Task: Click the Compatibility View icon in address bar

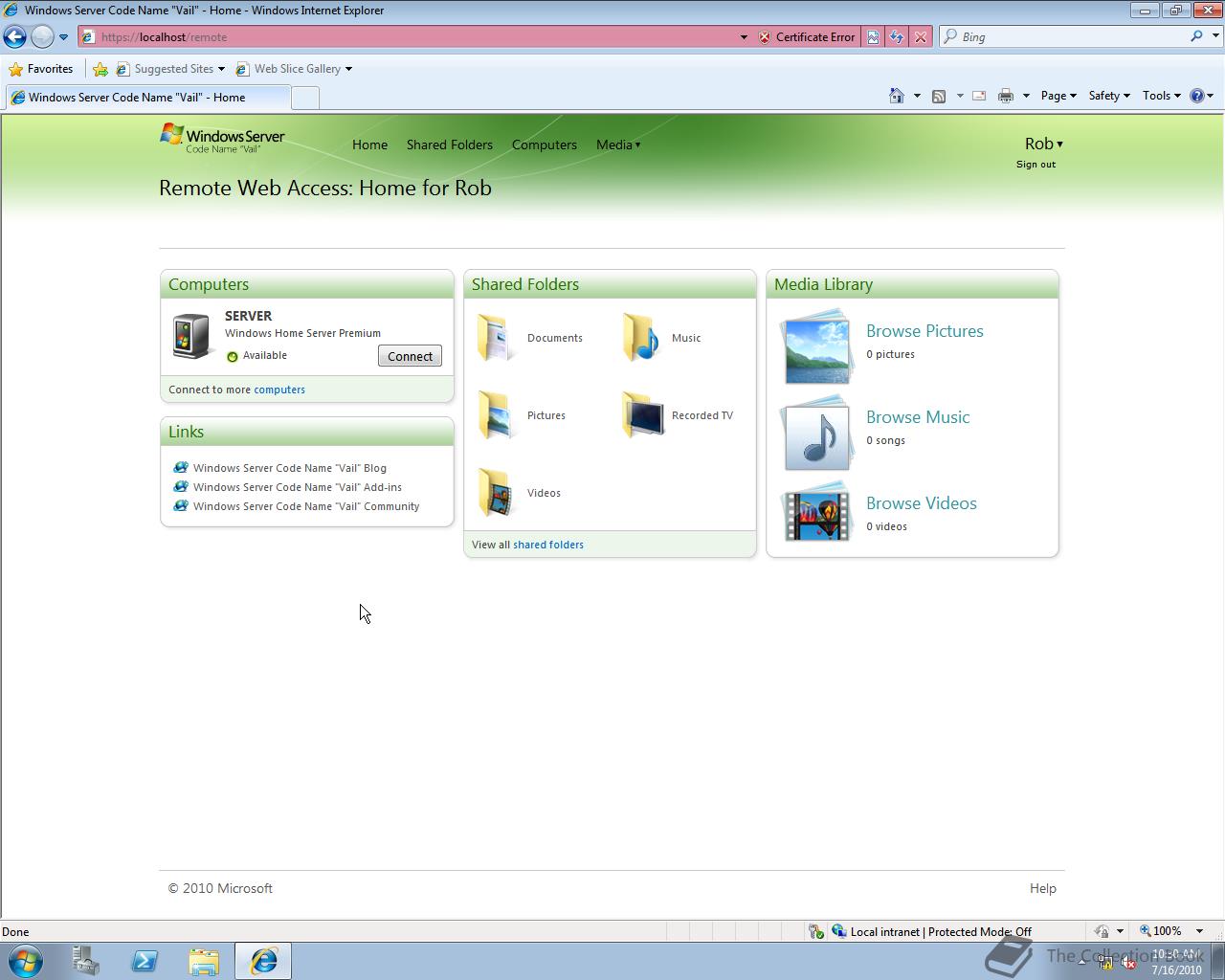Action: click(873, 36)
